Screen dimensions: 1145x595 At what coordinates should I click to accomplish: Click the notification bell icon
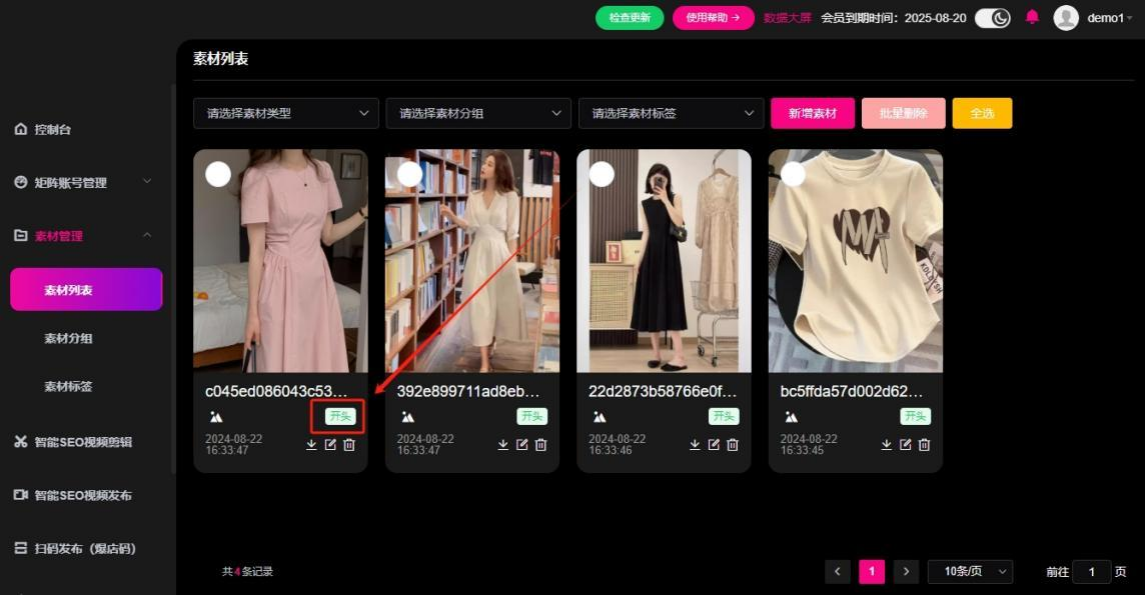click(1032, 17)
